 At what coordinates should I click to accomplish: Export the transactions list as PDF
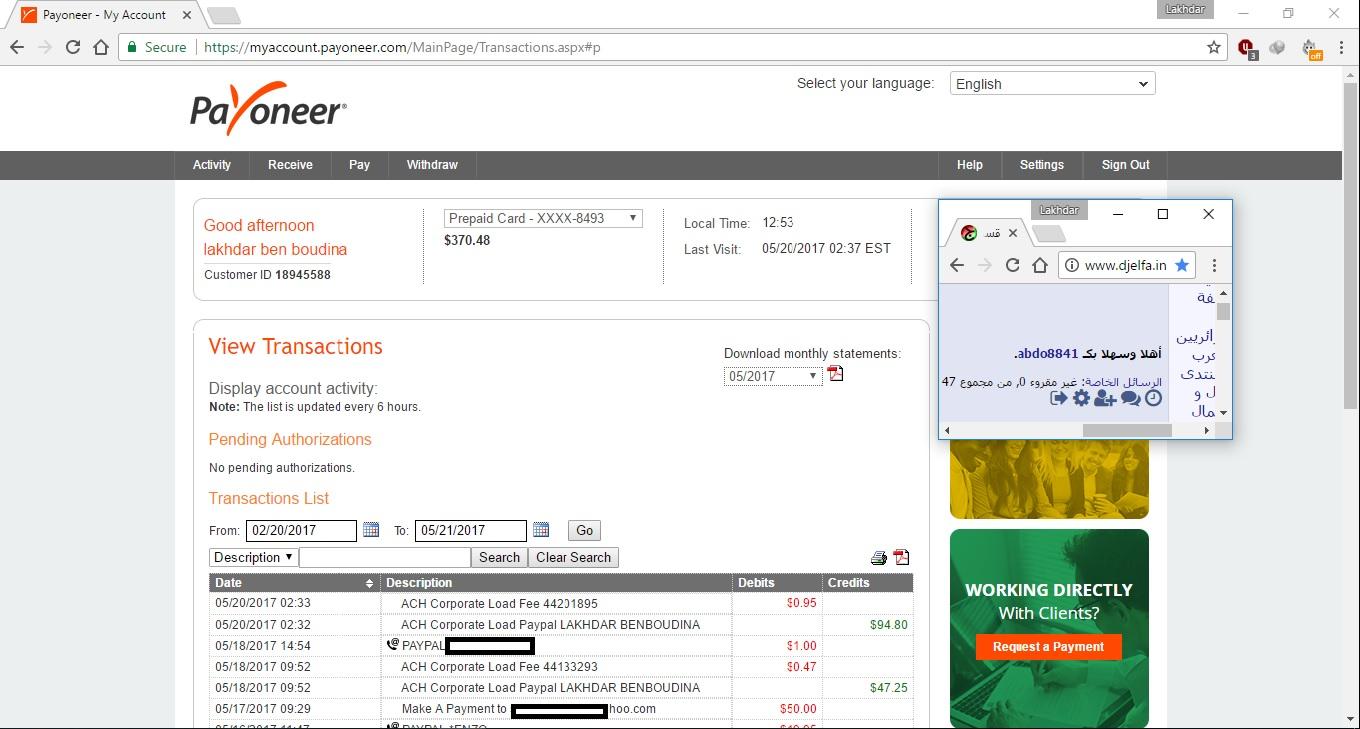pos(901,558)
